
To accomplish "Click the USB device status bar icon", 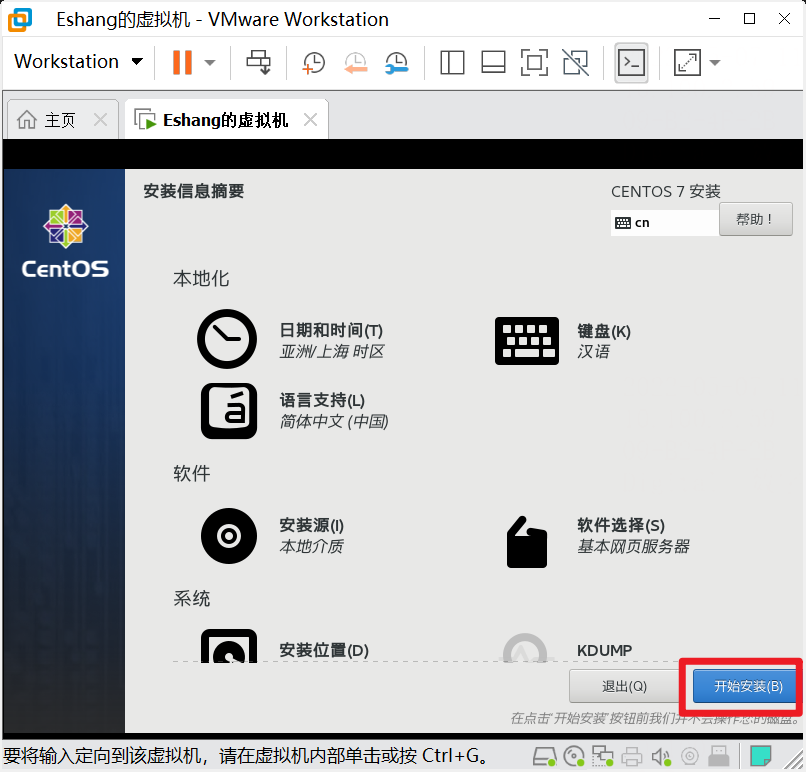I will click(x=719, y=756).
